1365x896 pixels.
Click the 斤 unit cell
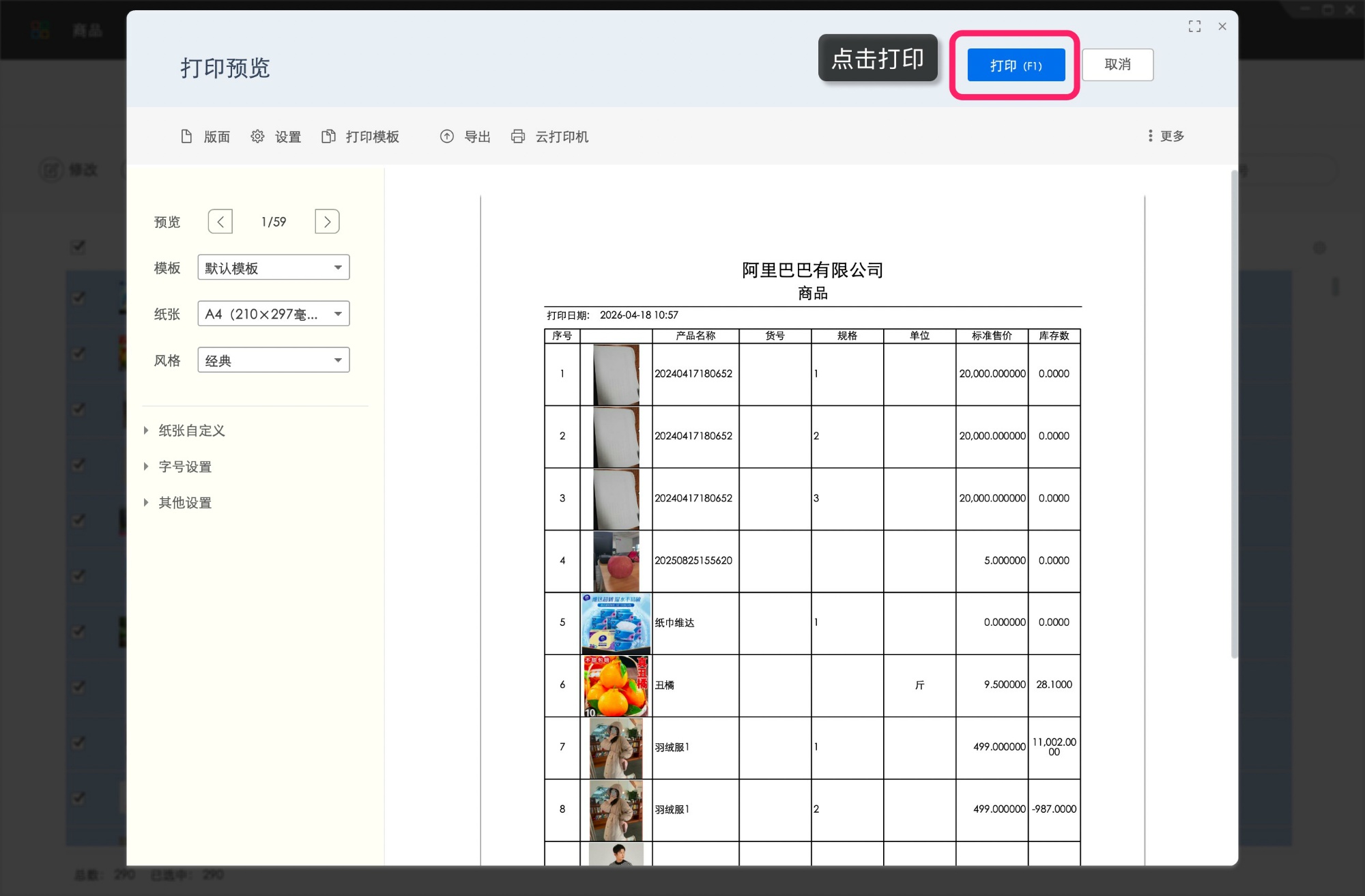[x=919, y=685]
